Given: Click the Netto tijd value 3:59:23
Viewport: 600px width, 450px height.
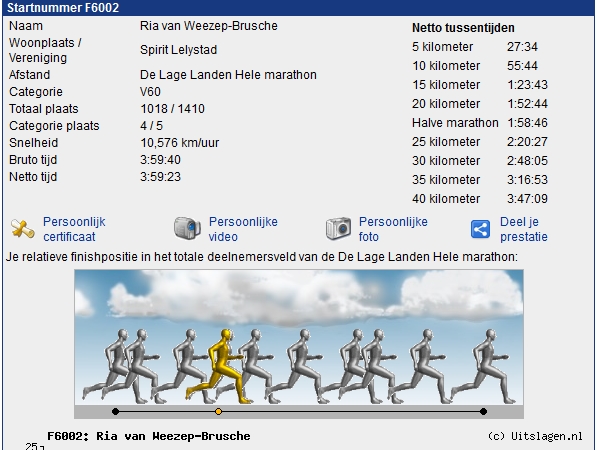Looking at the screenshot, I should pos(161,177).
